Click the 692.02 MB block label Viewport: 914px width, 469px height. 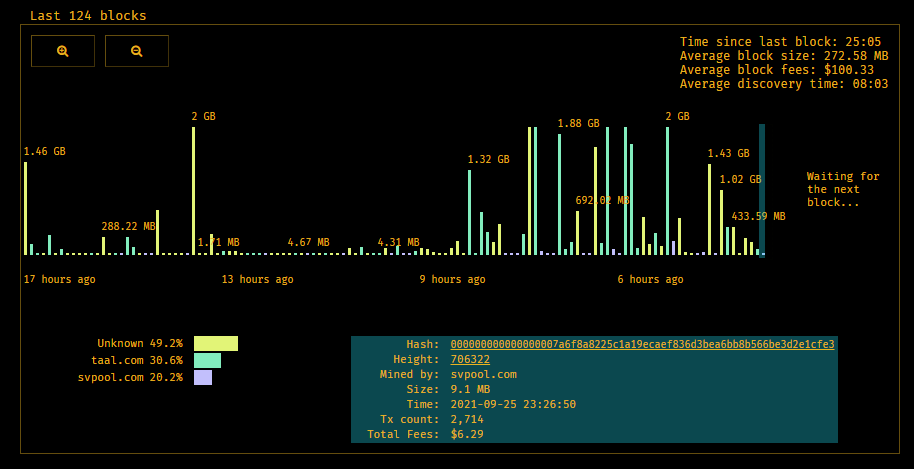(602, 200)
